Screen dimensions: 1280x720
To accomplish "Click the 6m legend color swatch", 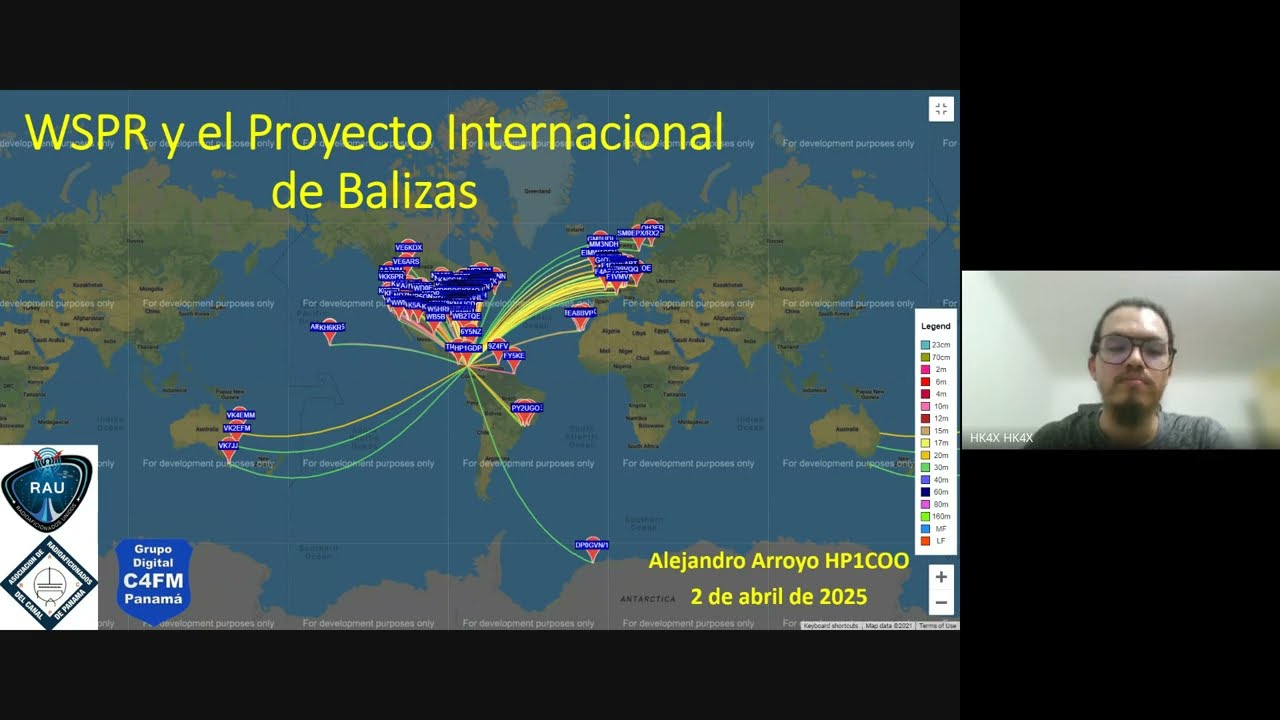I will click(x=926, y=381).
